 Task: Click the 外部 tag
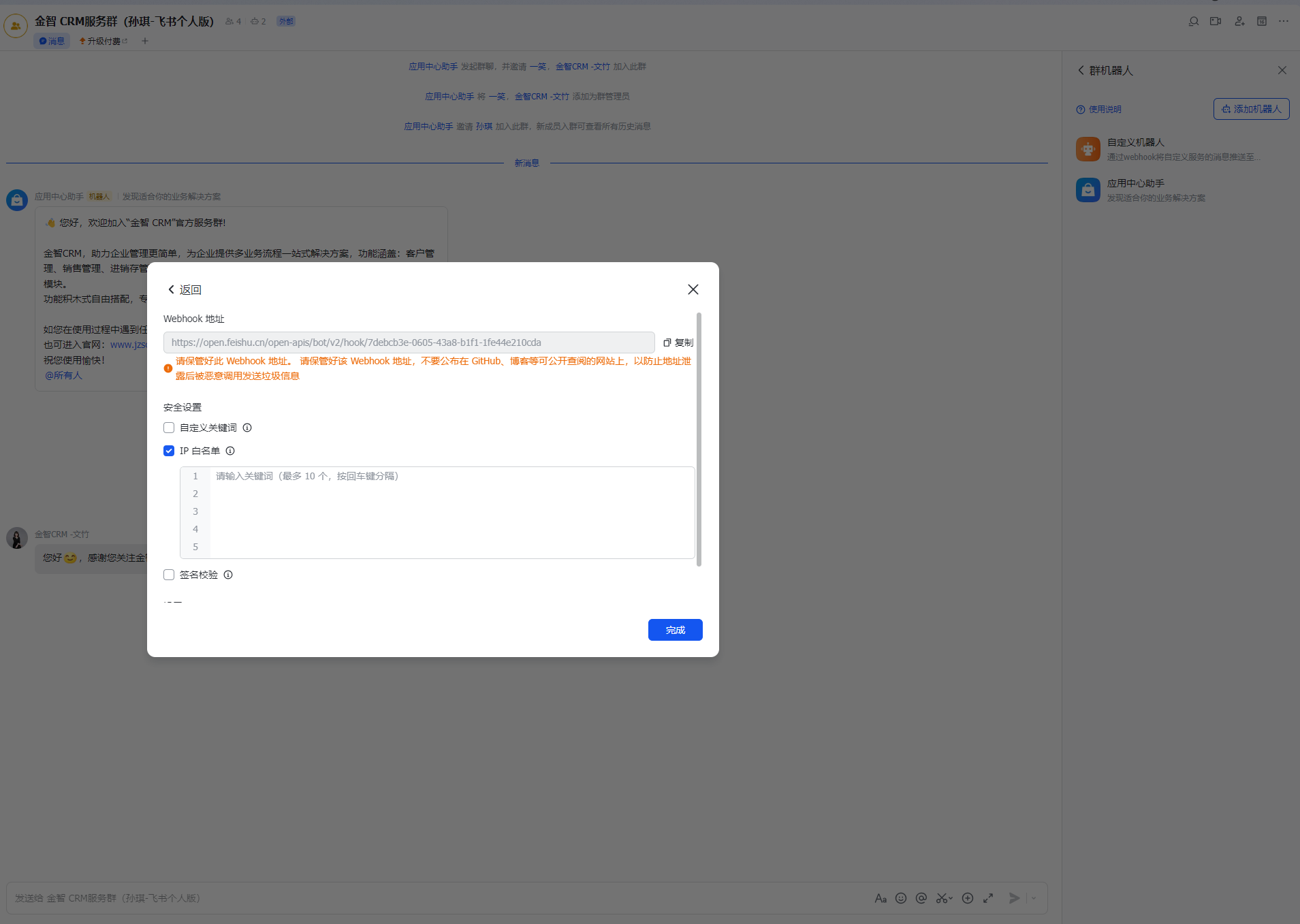[286, 22]
